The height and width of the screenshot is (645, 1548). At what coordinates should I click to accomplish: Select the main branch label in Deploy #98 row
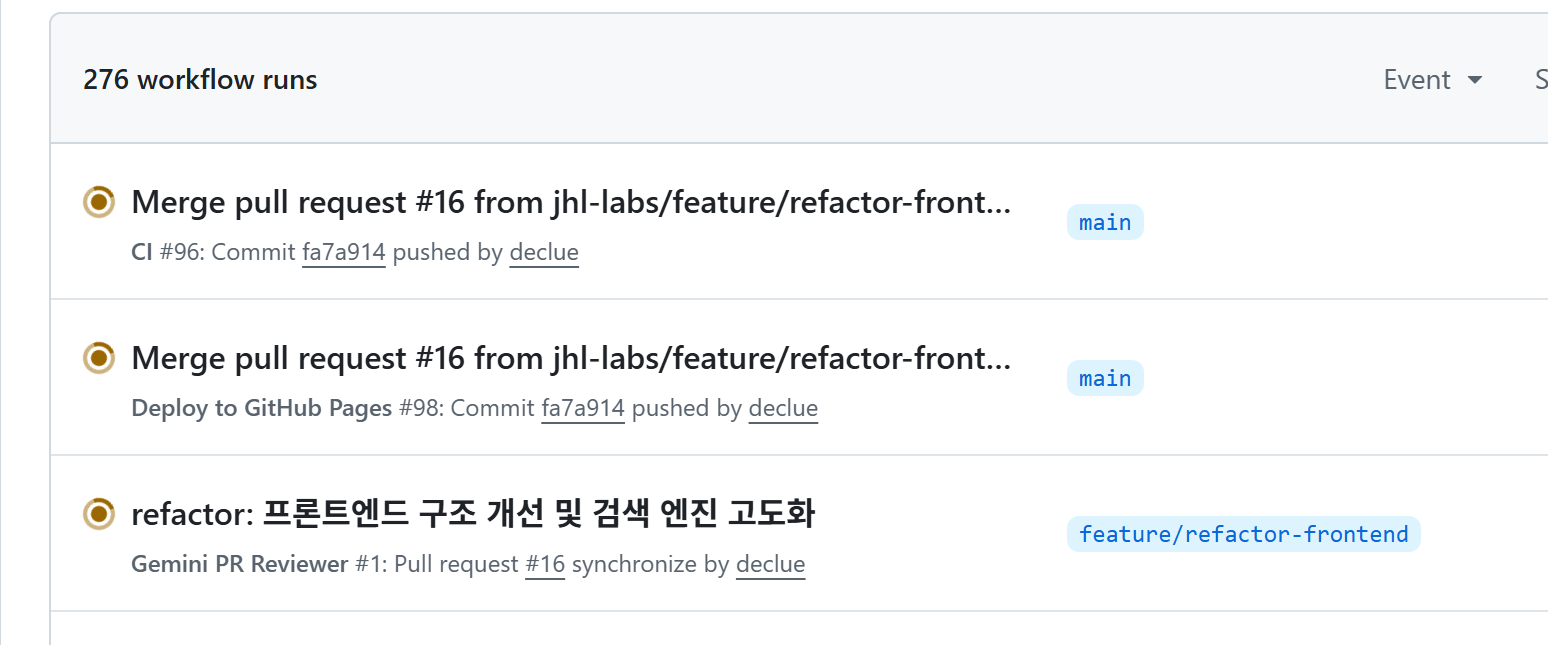point(1105,378)
